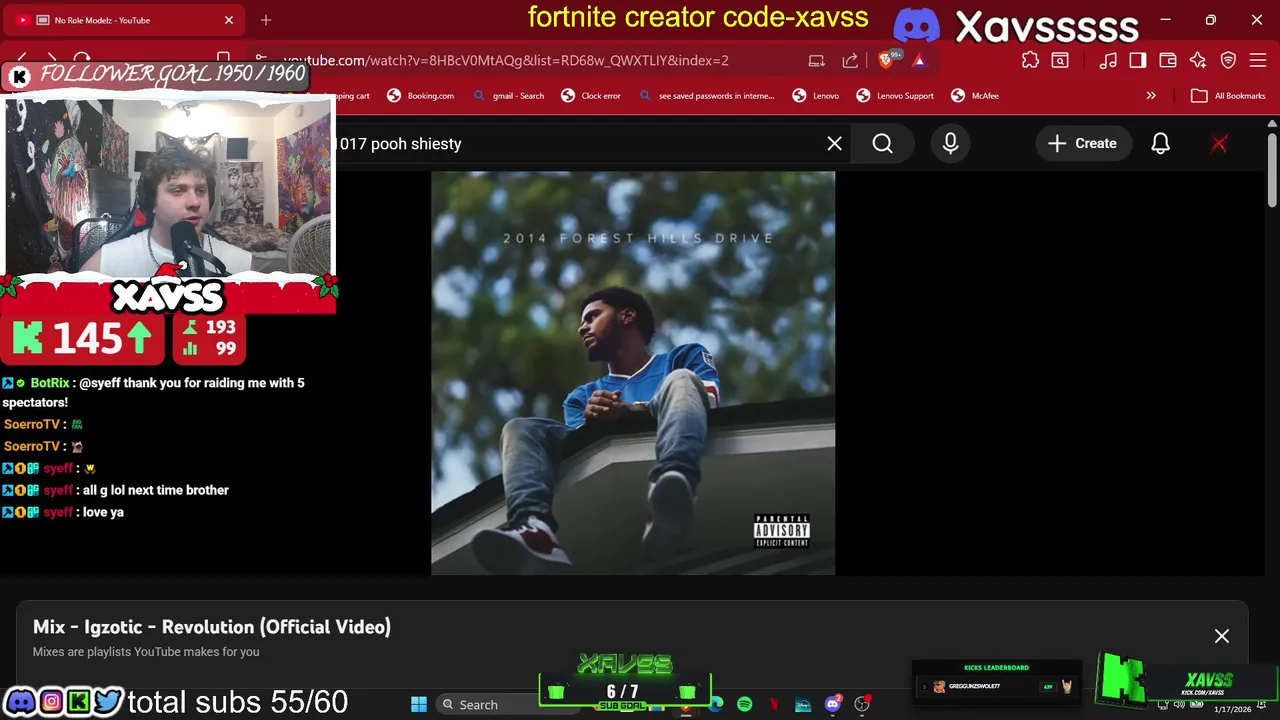Viewport: 1280px width, 720px height.
Task: Click the share page icon in address bar
Action: (x=850, y=60)
